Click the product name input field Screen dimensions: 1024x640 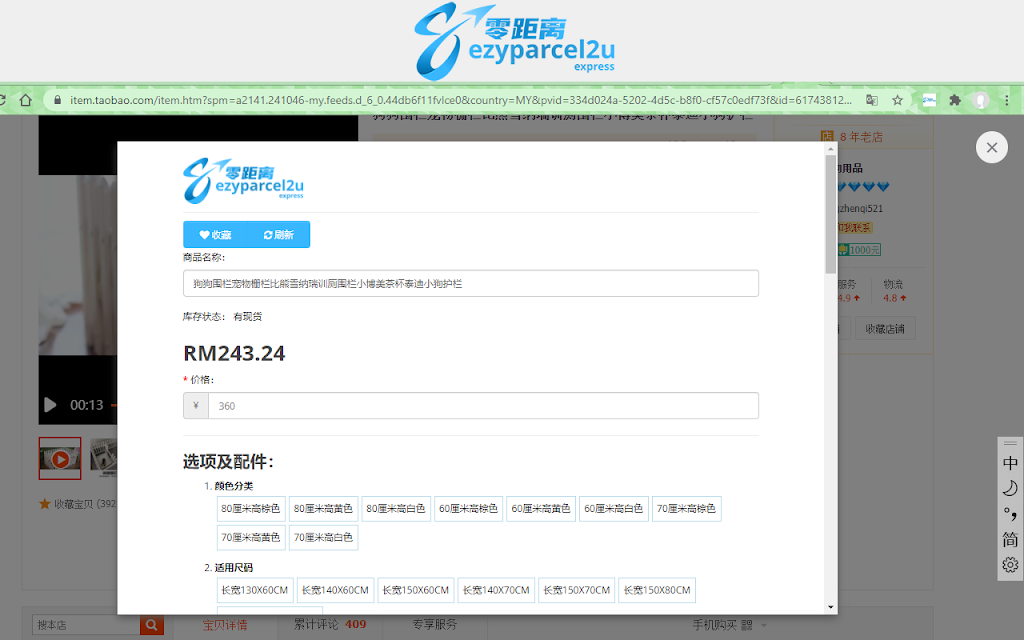[x=471, y=283]
